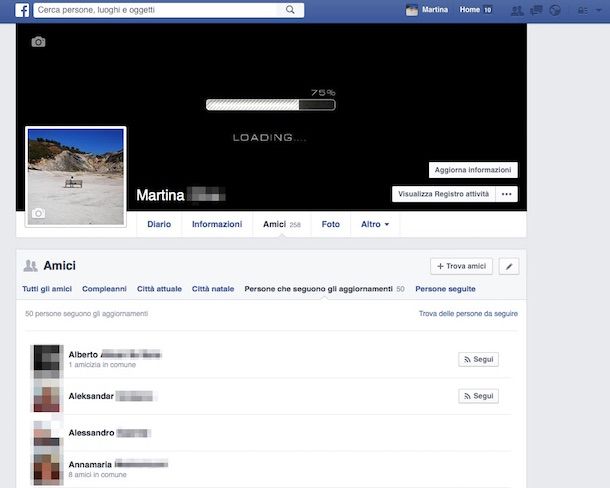Click Alberto's profile thumbnail
This screenshot has height=488, width=610.
[47, 362]
